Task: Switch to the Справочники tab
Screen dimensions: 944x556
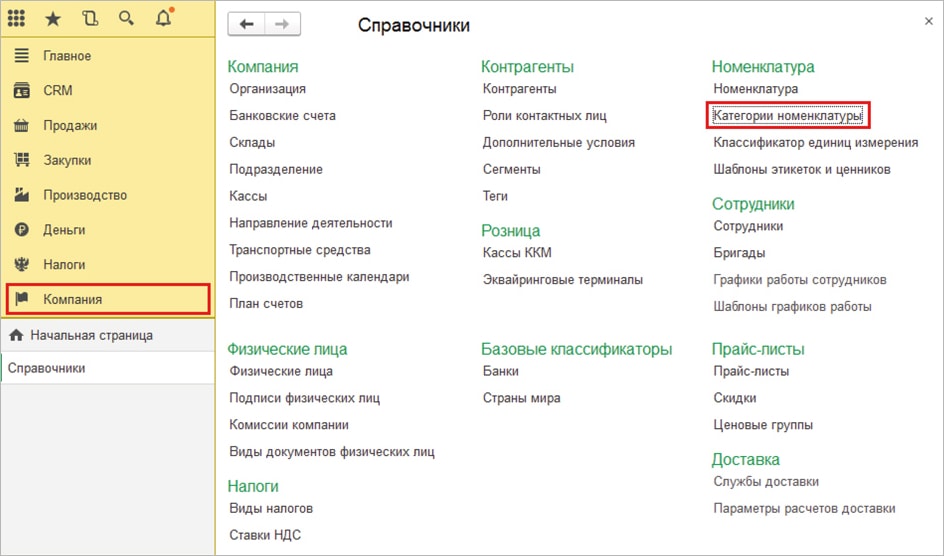Action: pos(46,368)
